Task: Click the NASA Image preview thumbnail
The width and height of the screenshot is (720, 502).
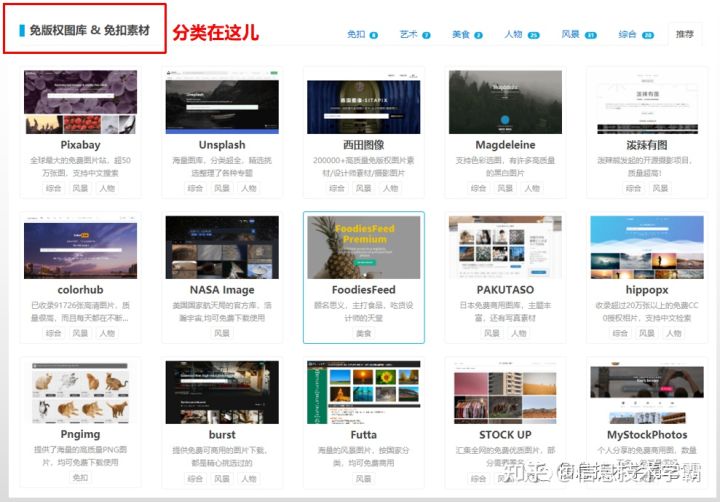Action: [x=222, y=247]
